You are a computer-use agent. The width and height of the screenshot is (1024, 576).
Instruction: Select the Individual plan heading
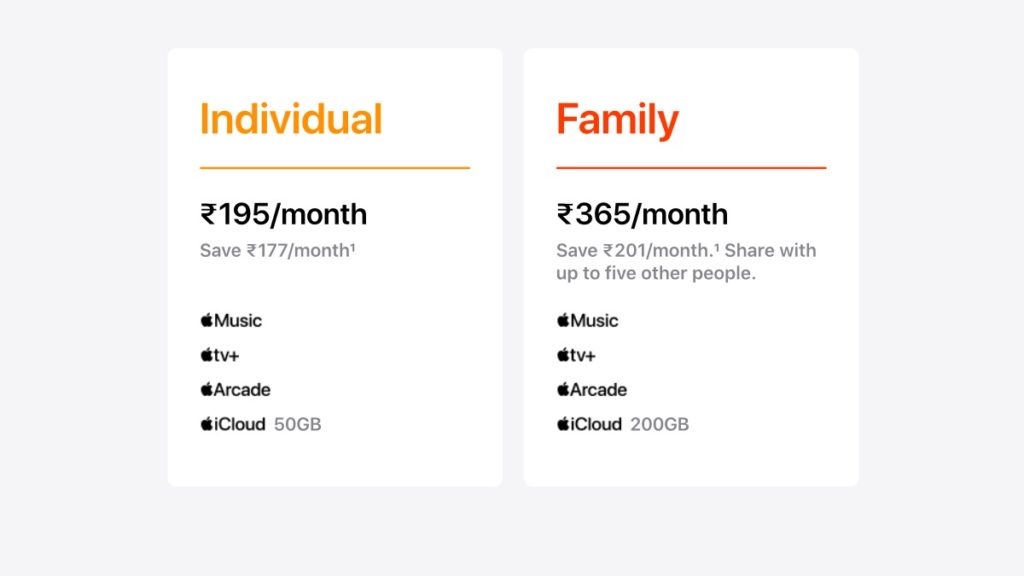coord(291,119)
